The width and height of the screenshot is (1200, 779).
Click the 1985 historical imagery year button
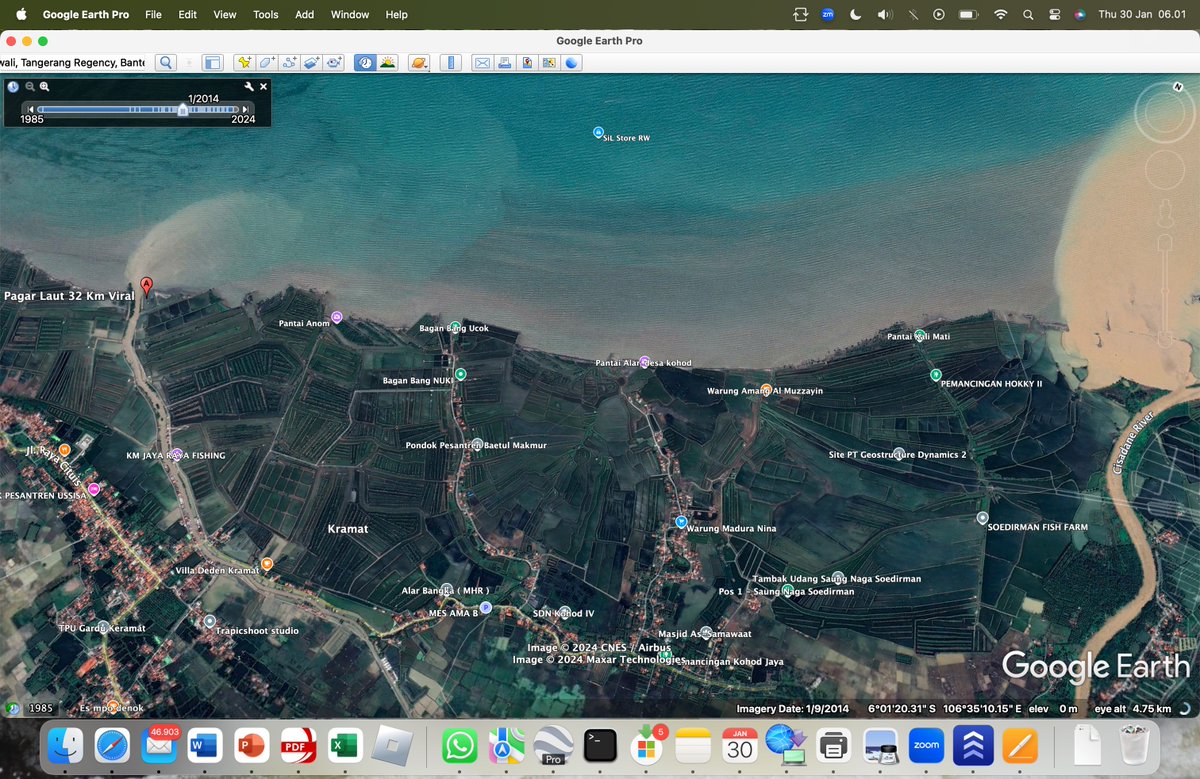[40, 708]
